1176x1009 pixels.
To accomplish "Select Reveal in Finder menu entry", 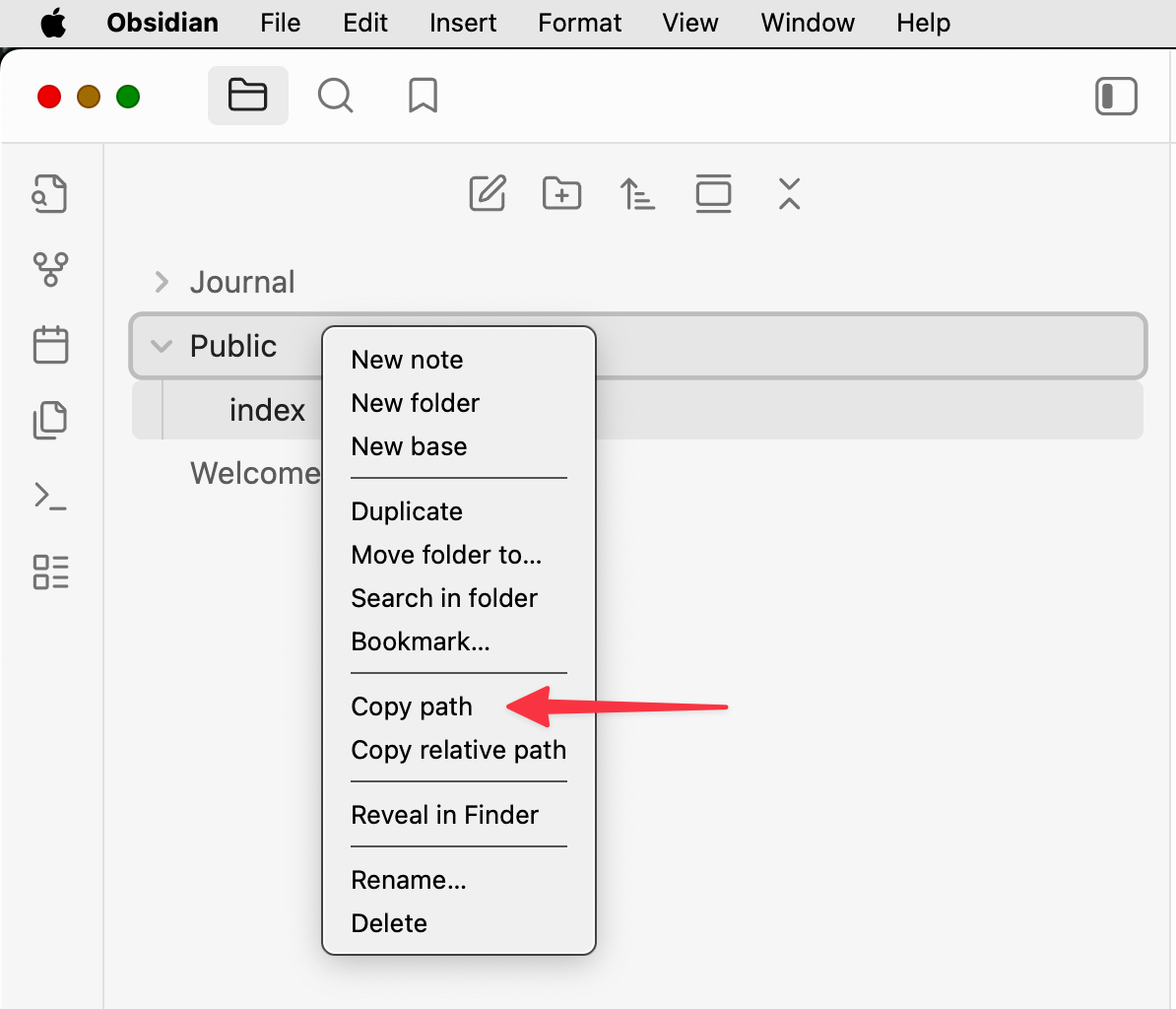I will coord(444,815).
